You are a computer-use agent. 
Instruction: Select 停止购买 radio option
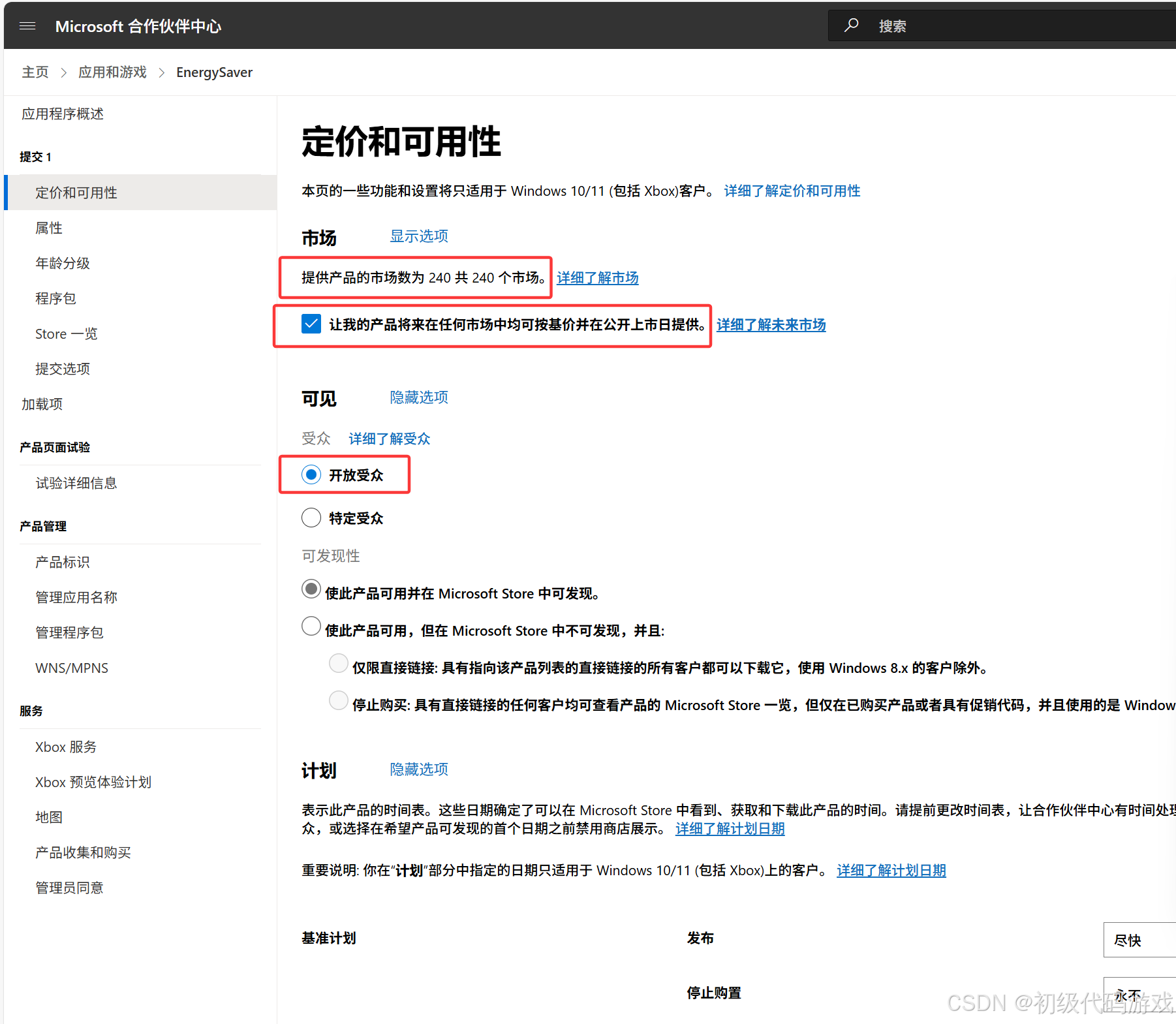pos(339,700)
